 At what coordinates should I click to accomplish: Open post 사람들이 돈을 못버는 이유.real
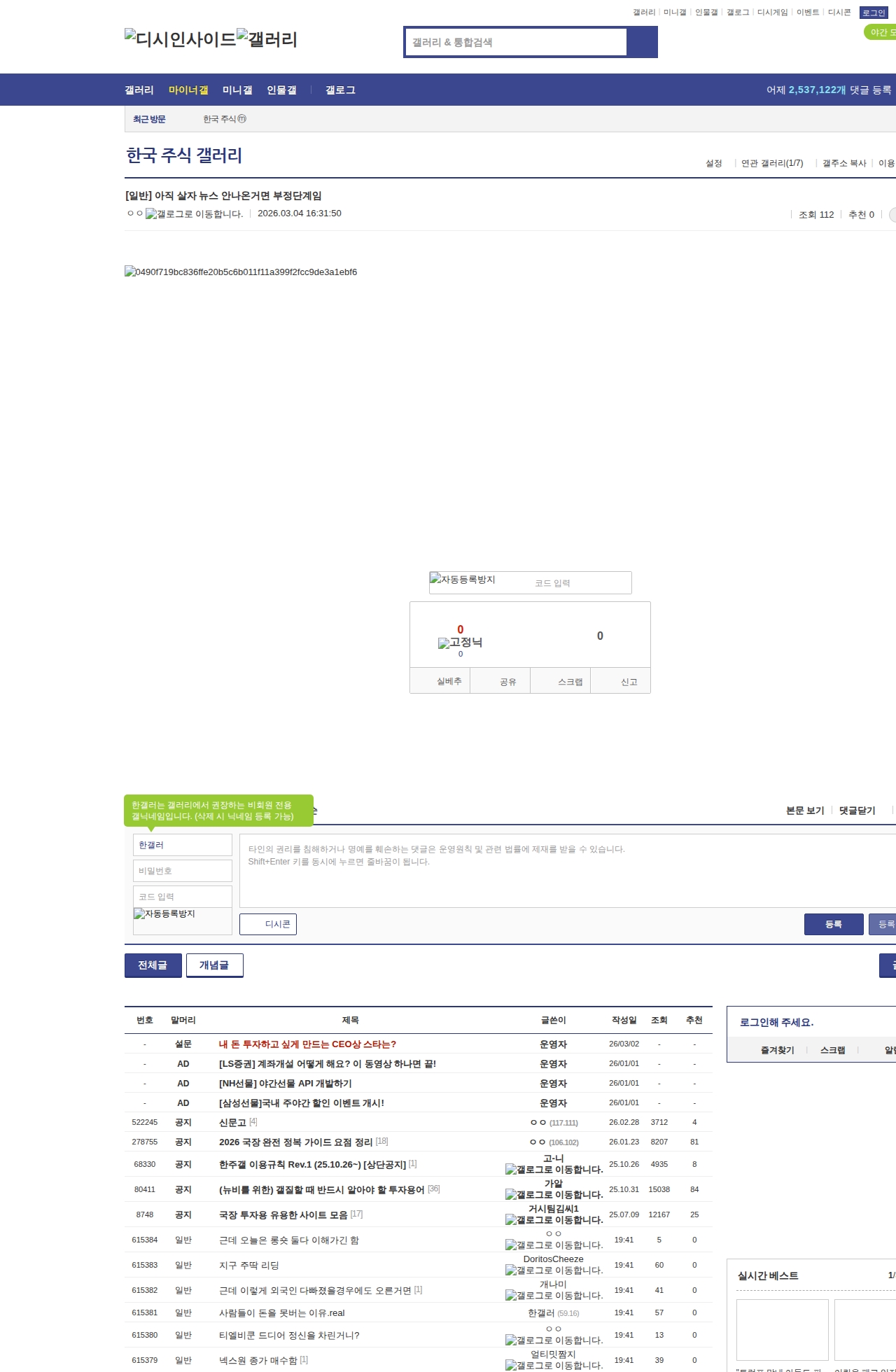click(282, 1312)
